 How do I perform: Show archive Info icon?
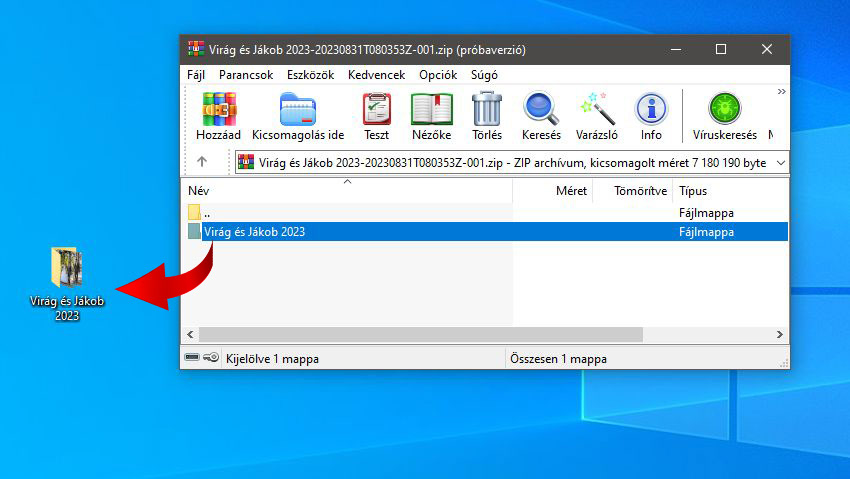(651, 109)
